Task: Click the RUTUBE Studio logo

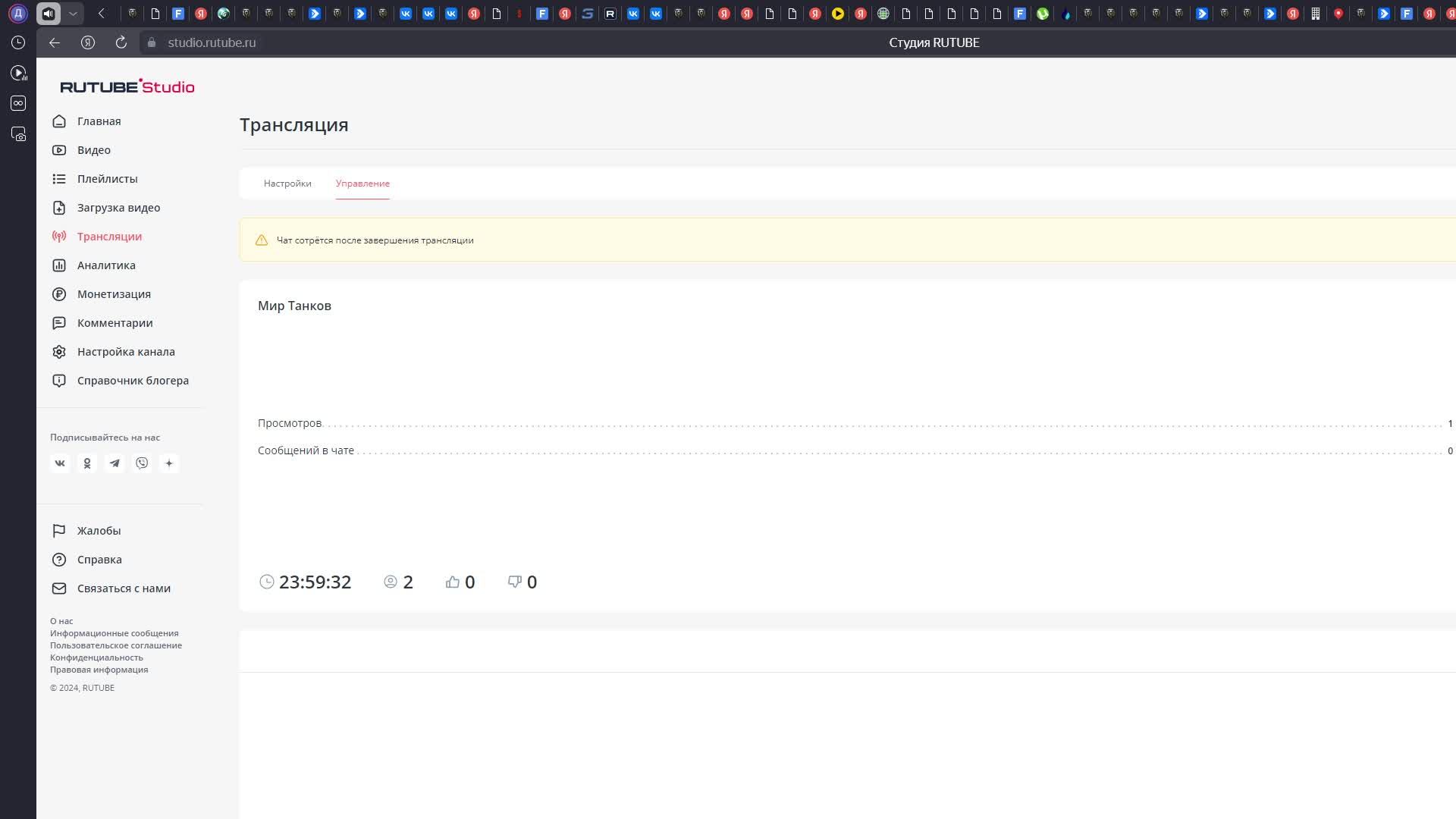Action: [x=127, y=86]
